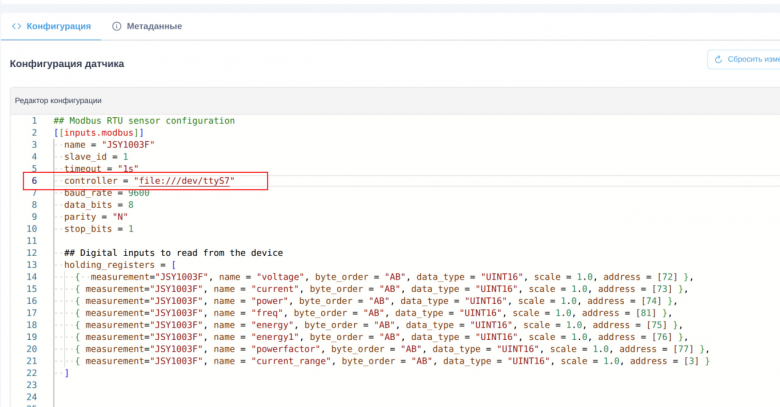Image resolution: width=780 pixels, height=407 pixels.
Task: Click the "power" register entry line
Action: pyautogui.click(x=376, y=301)
